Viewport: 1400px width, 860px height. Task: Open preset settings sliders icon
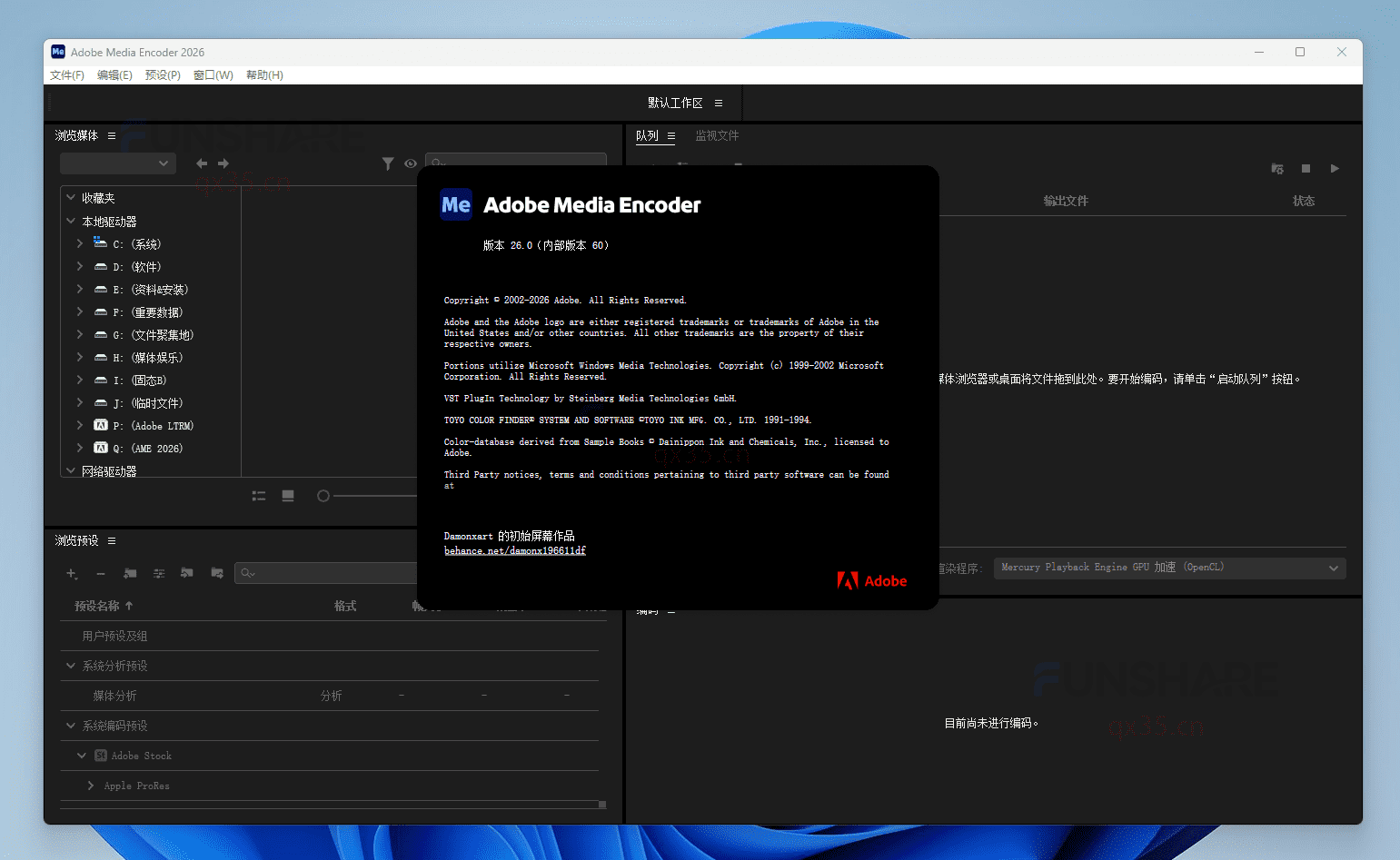pos(159,573)
